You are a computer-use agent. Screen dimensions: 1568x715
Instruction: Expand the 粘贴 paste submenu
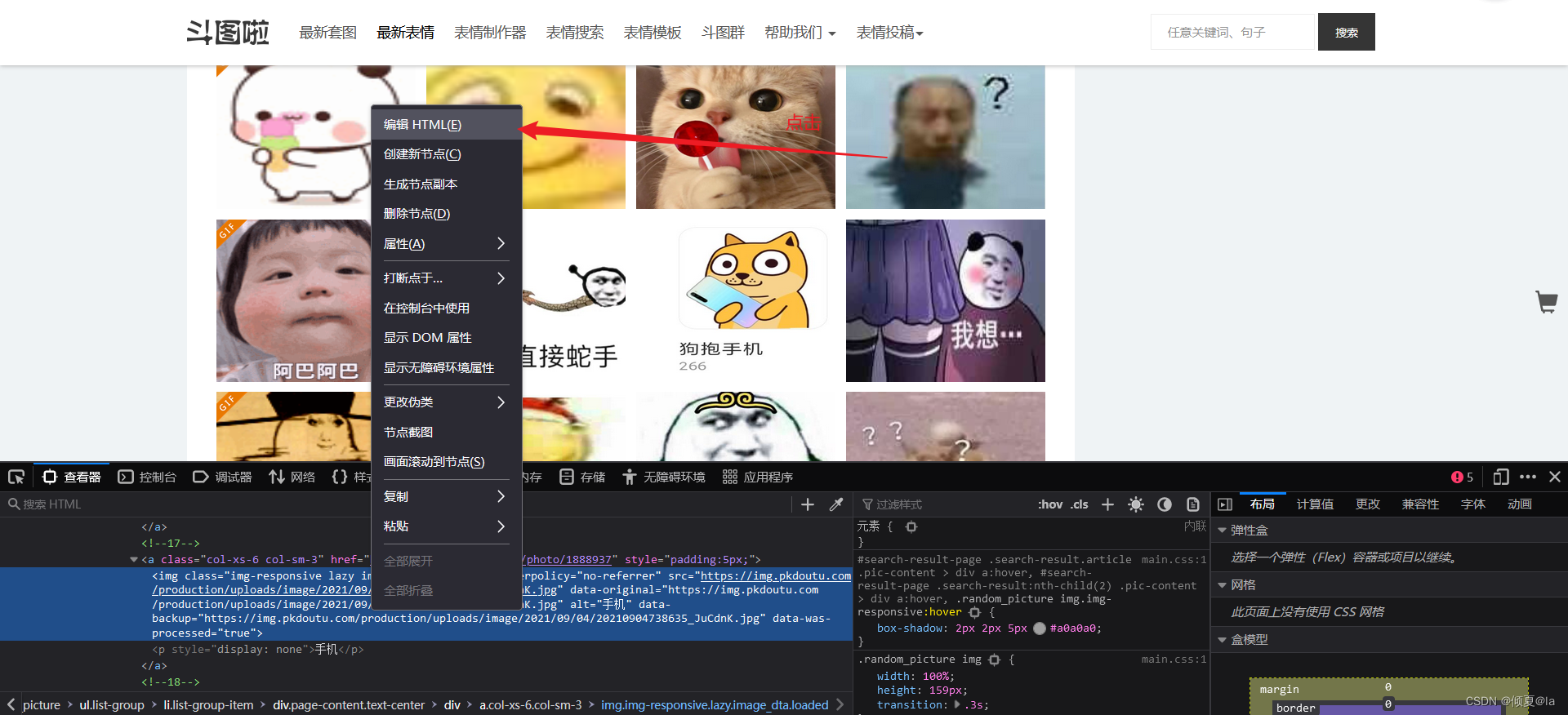point(447,526)
